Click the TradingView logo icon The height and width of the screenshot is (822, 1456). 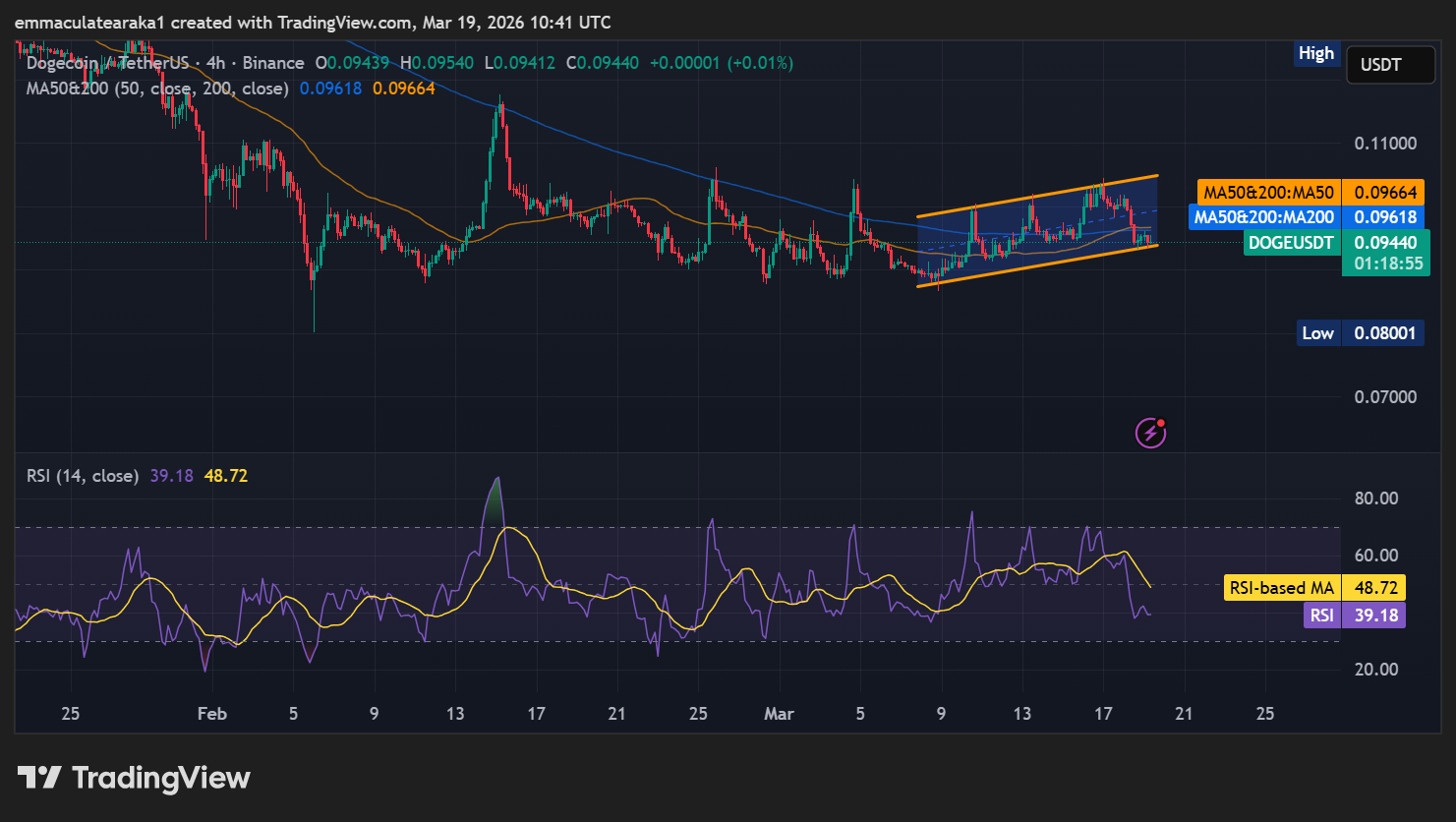pos(40,779)
